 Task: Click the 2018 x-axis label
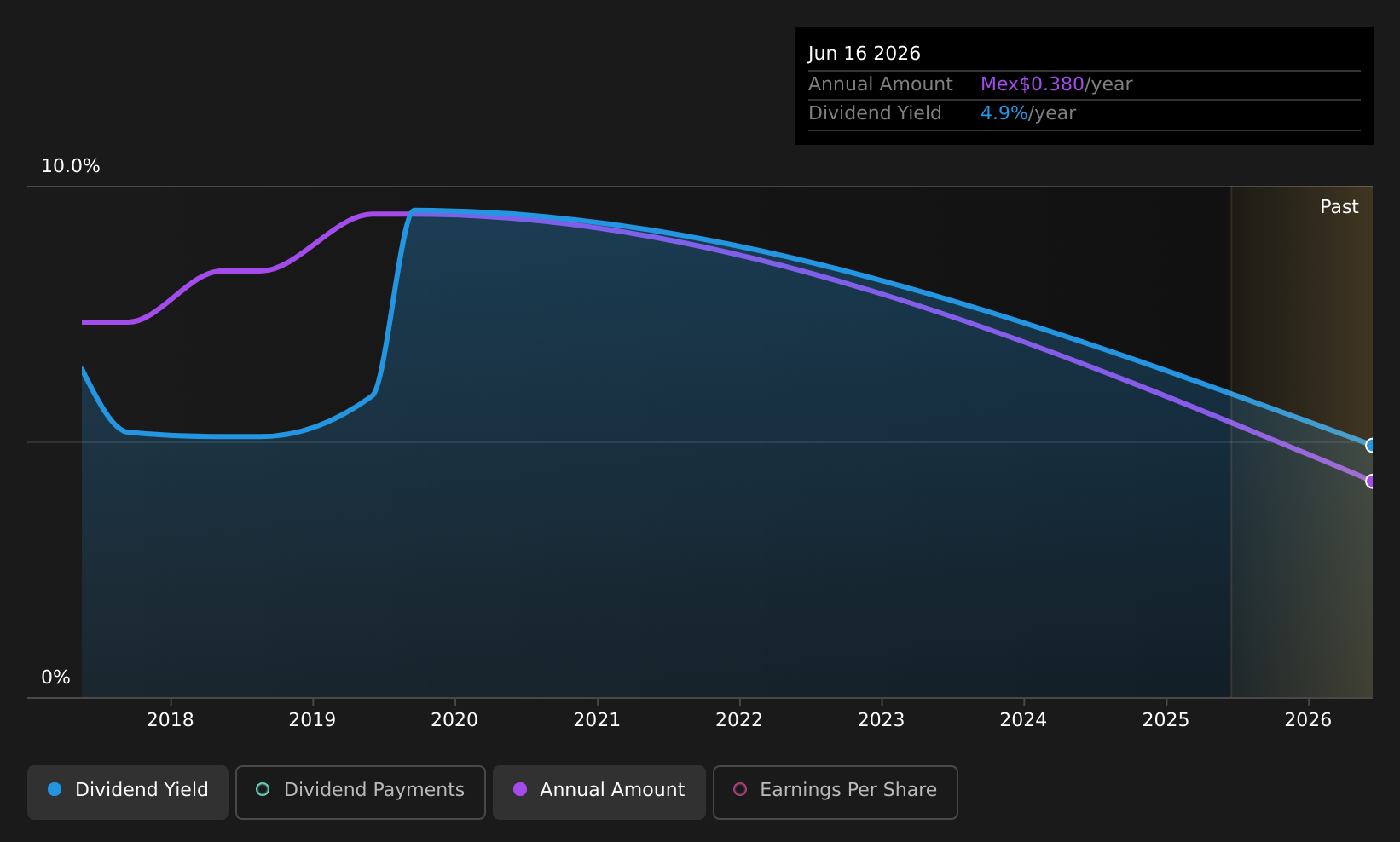pos(171,720)
